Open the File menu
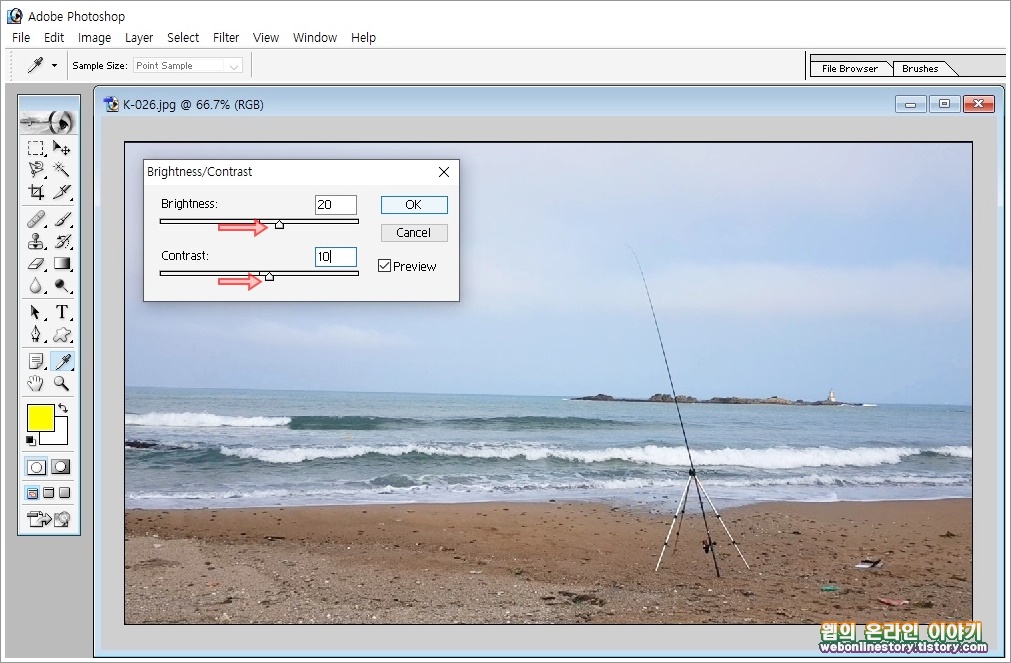 pos(21,37)
